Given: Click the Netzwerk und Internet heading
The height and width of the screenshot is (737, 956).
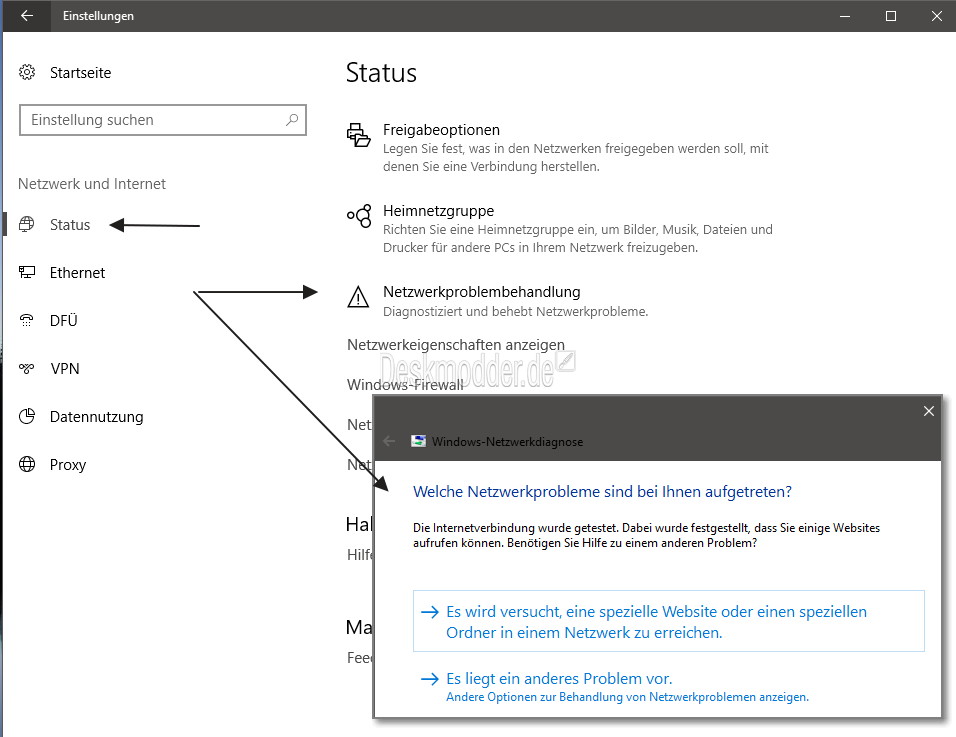Looking at the screenshot, I should click(92, 183).
